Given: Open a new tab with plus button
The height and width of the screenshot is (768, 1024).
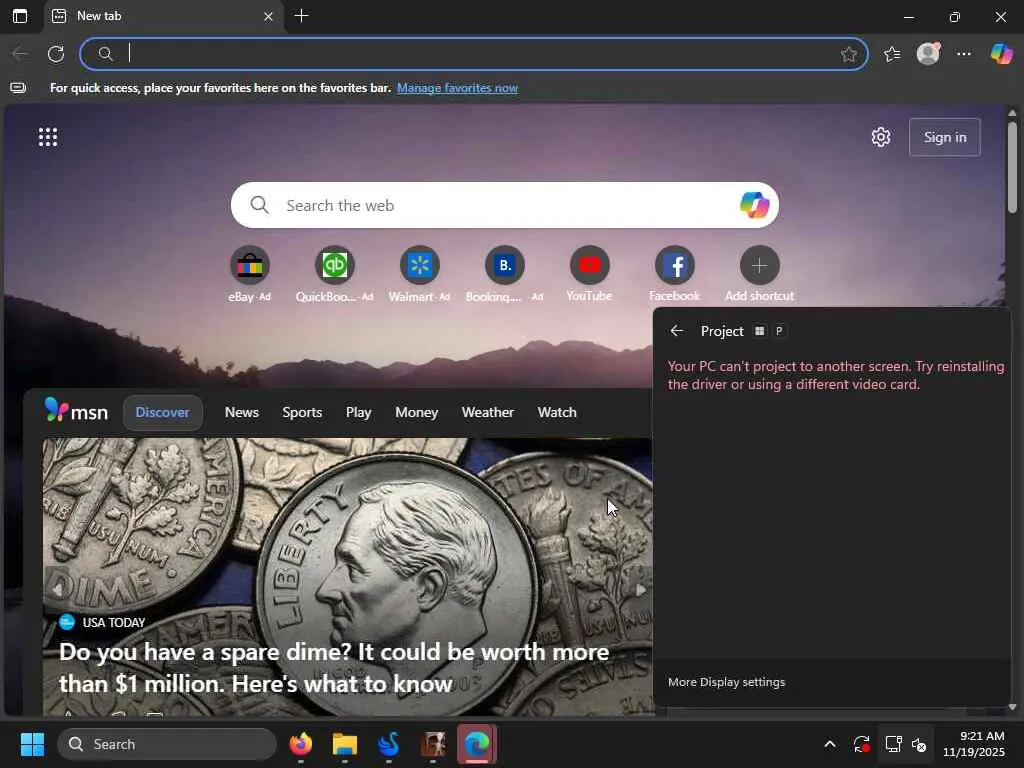Looking at the screenshot, I should pyautogui.click(x=301, y=16).
